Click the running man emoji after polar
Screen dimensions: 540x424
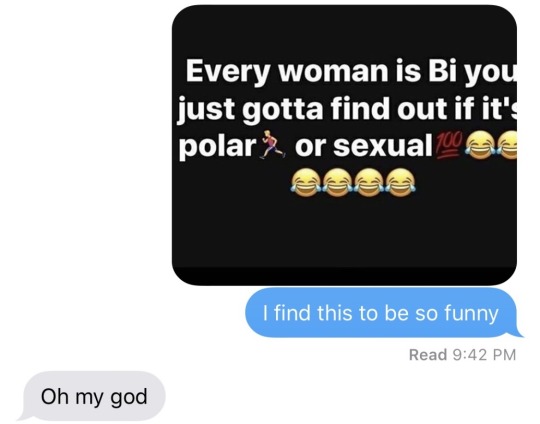274,145
